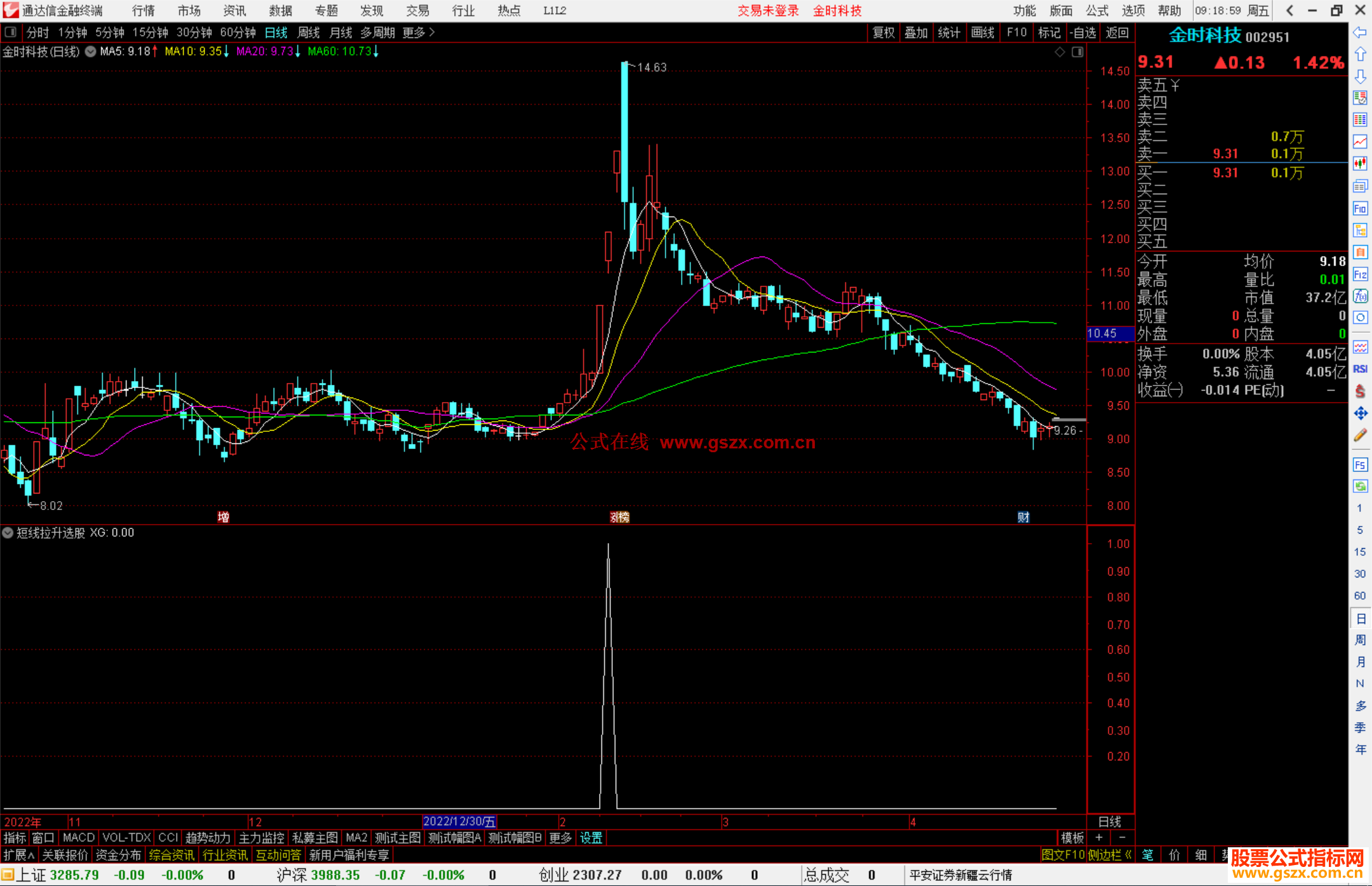
Task: Click the 财 event marker on chart
Action: click(1023, 517)
